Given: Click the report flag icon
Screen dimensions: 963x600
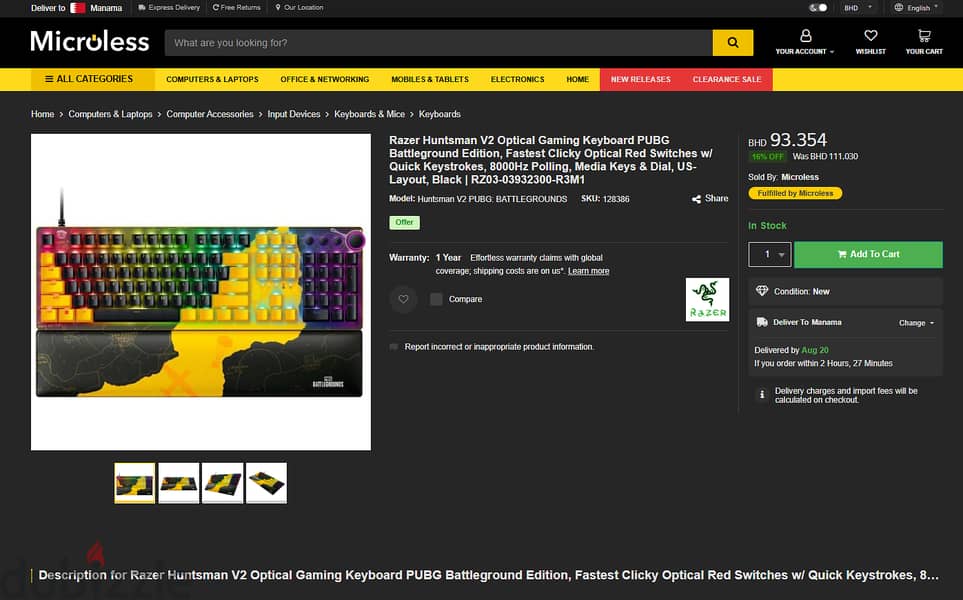Looking at the screenshot, I should [x=394, y=347].
